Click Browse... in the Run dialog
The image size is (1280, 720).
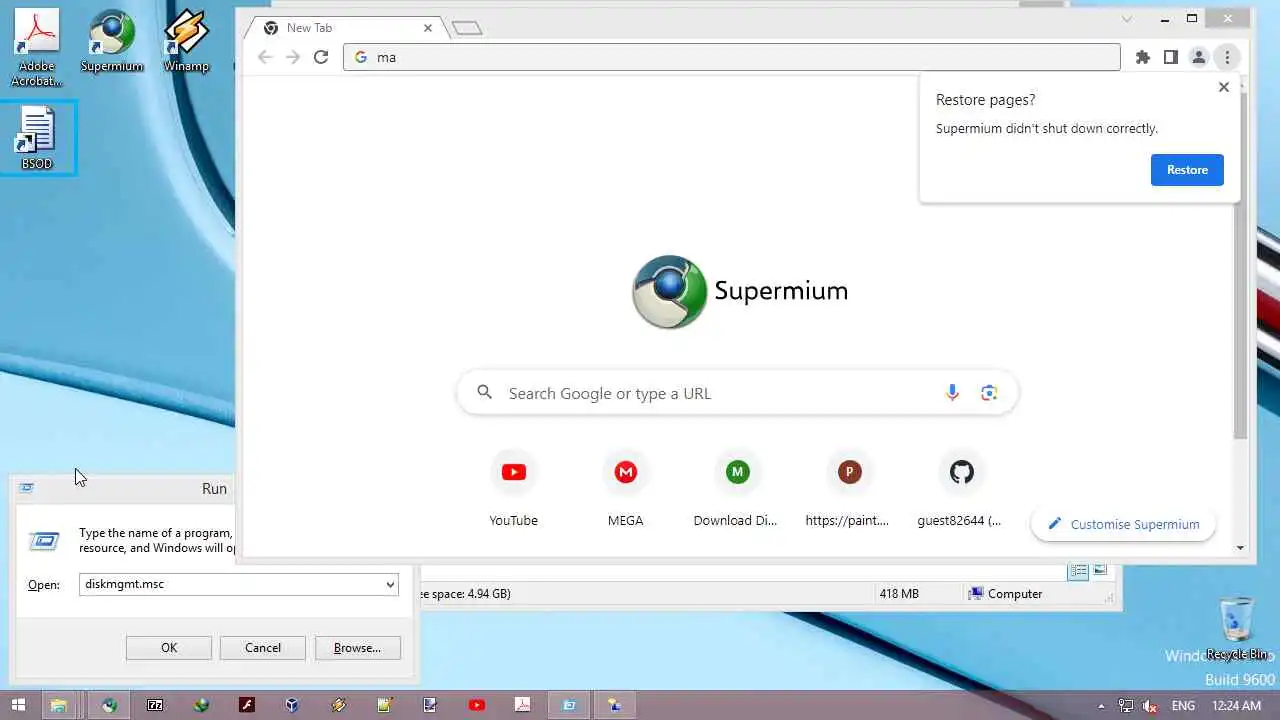(357, 648)
